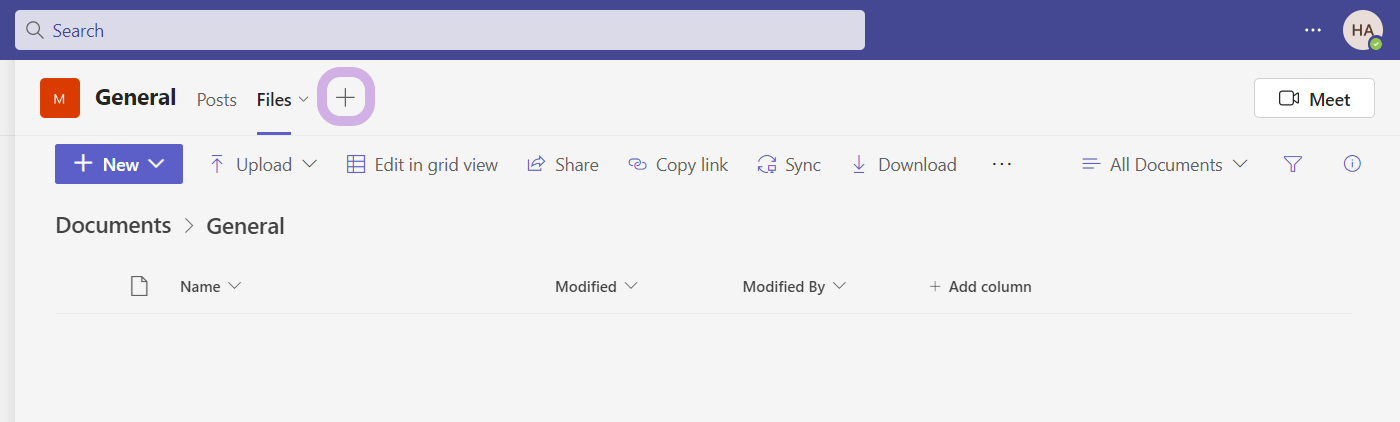Click Copy link in the toolbar
The width and height of the screenshot is (1400, 422).
tap(678, 165)
